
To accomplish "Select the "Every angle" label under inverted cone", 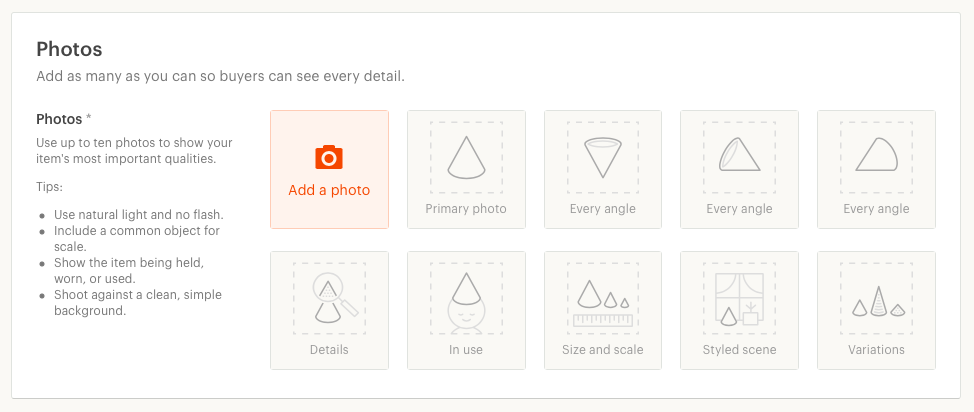I will coord(603,209).
